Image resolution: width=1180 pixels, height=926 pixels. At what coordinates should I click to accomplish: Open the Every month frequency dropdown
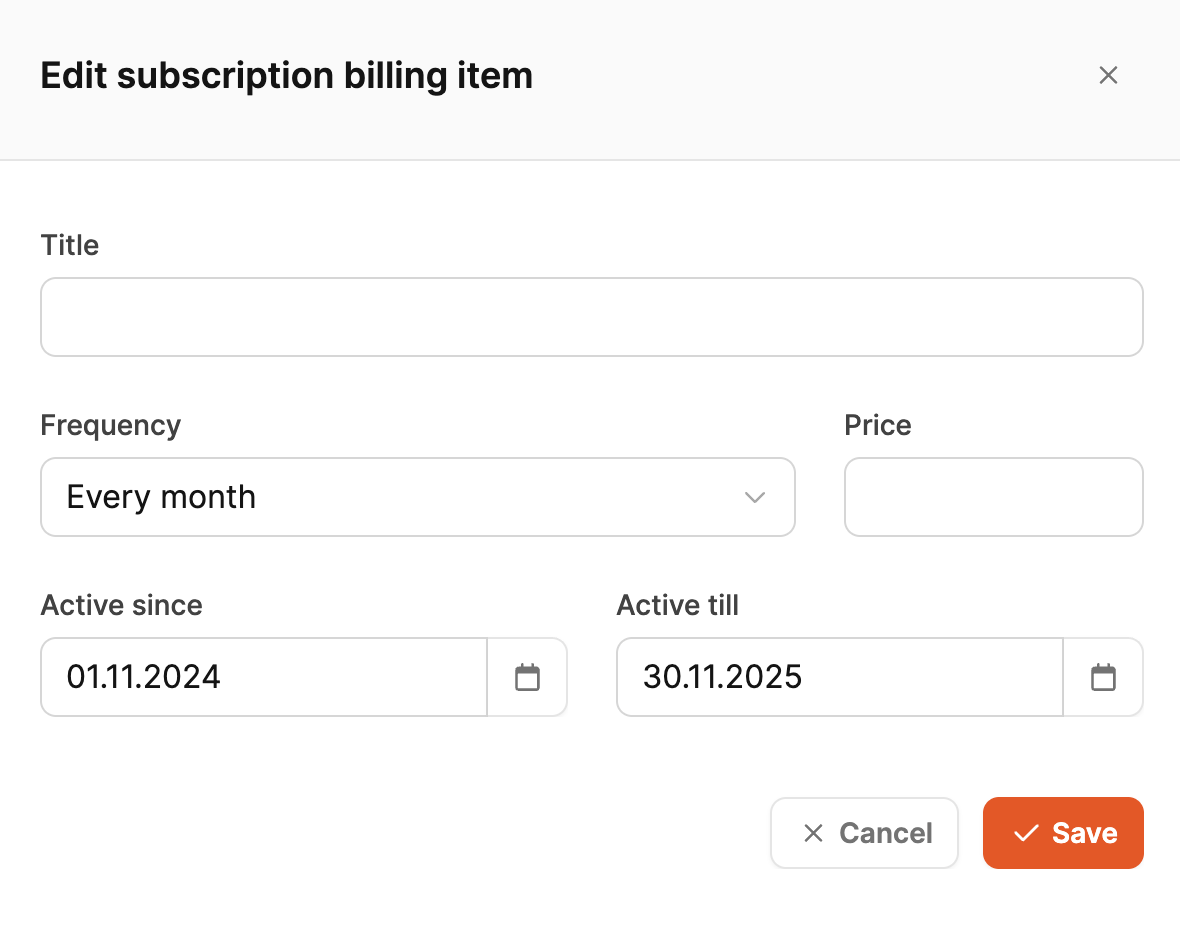(x=400, y=497)
